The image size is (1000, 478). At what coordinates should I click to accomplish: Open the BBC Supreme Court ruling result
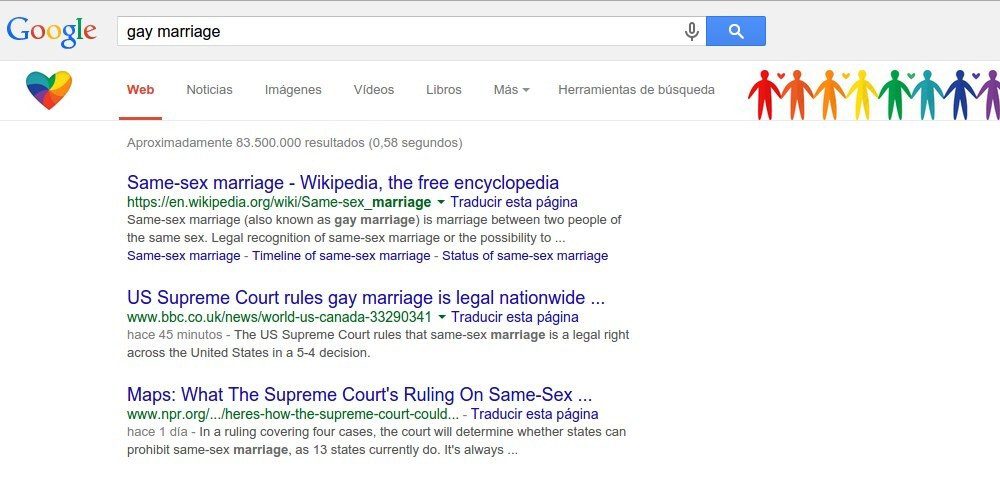click(366, 298)
